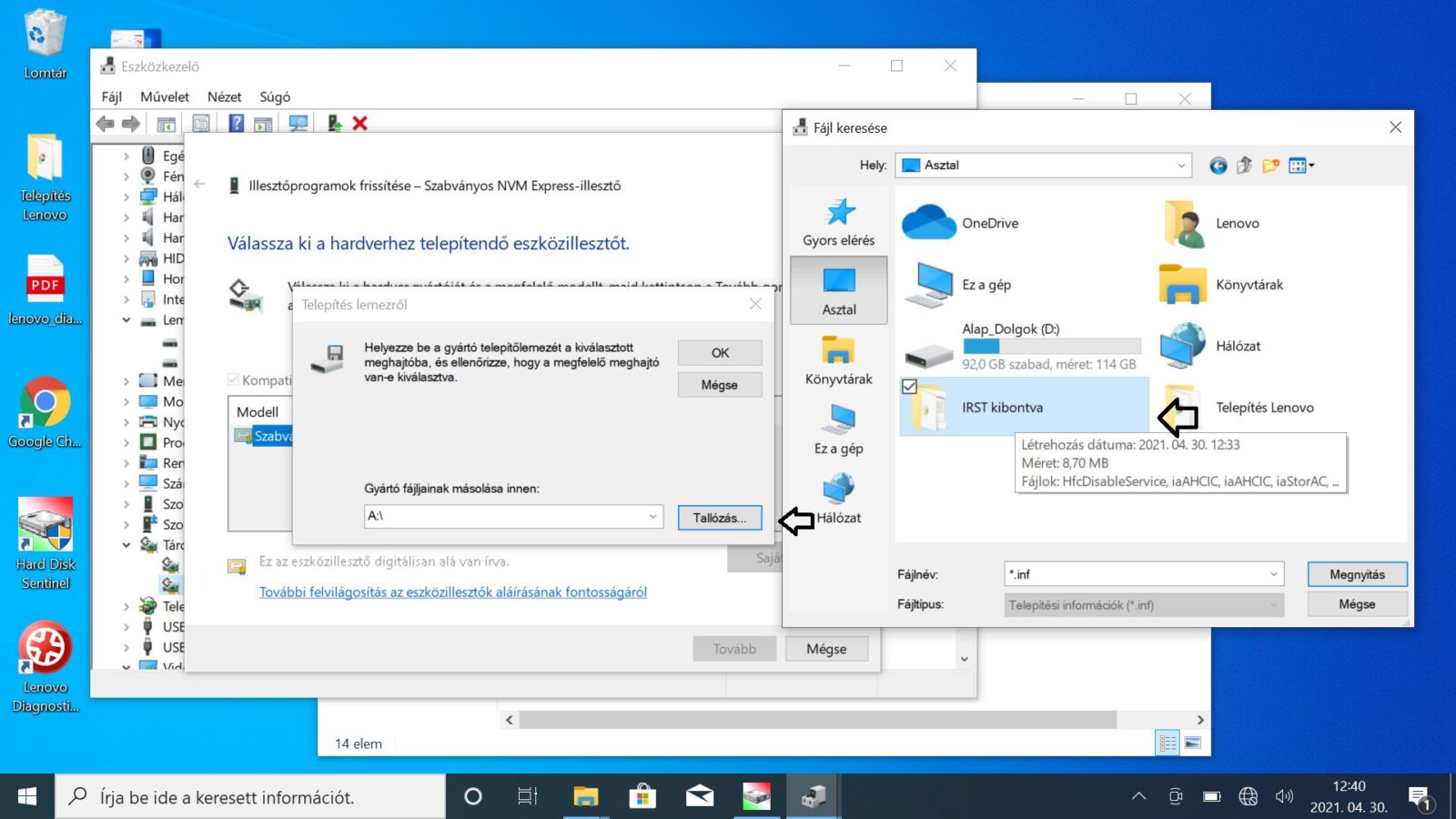The height and width of the screenshot is (819, 1456).
Task: Open the Művelet menu
Action: (164, 97)
